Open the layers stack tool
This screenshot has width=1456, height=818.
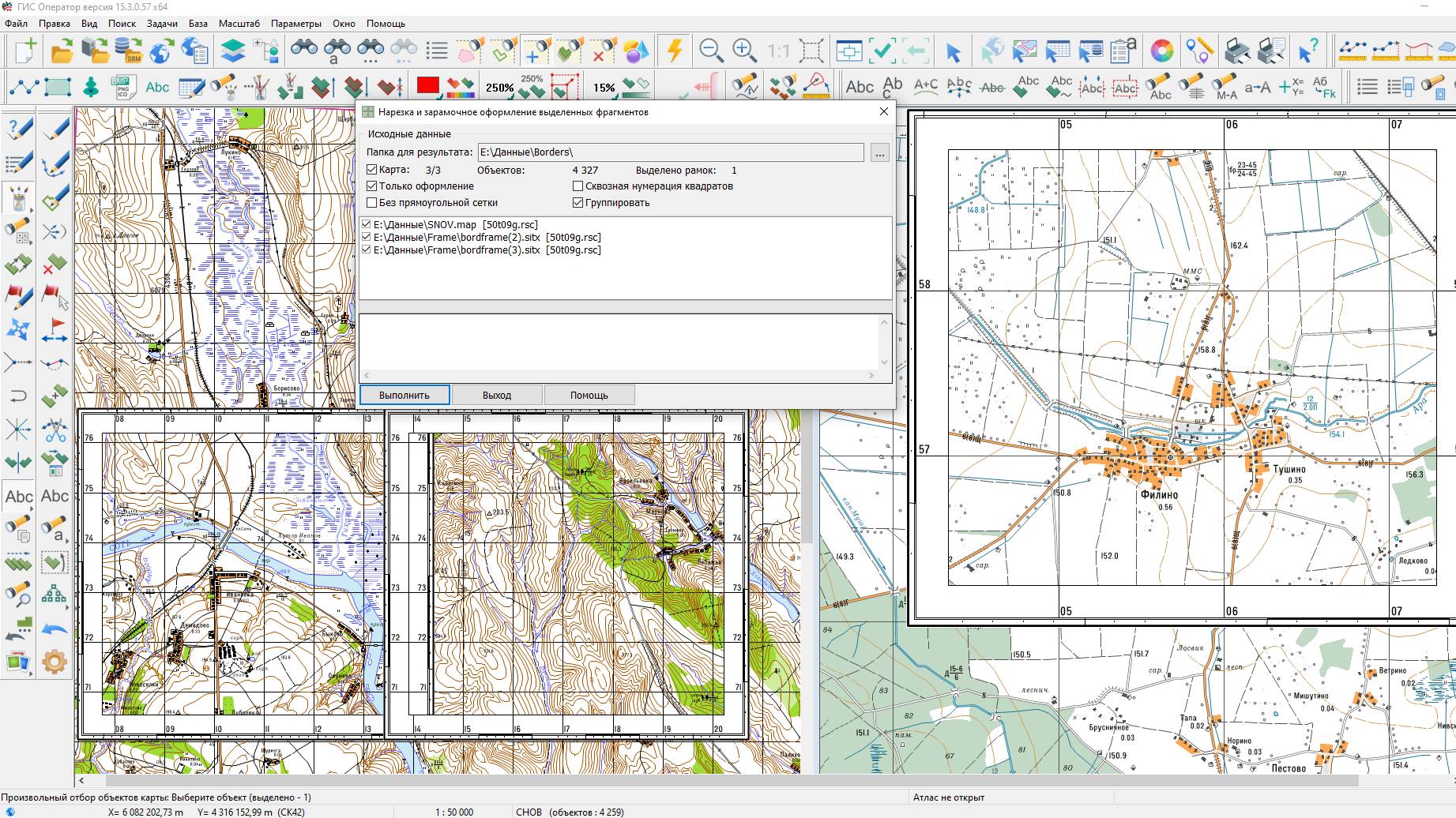232,51
